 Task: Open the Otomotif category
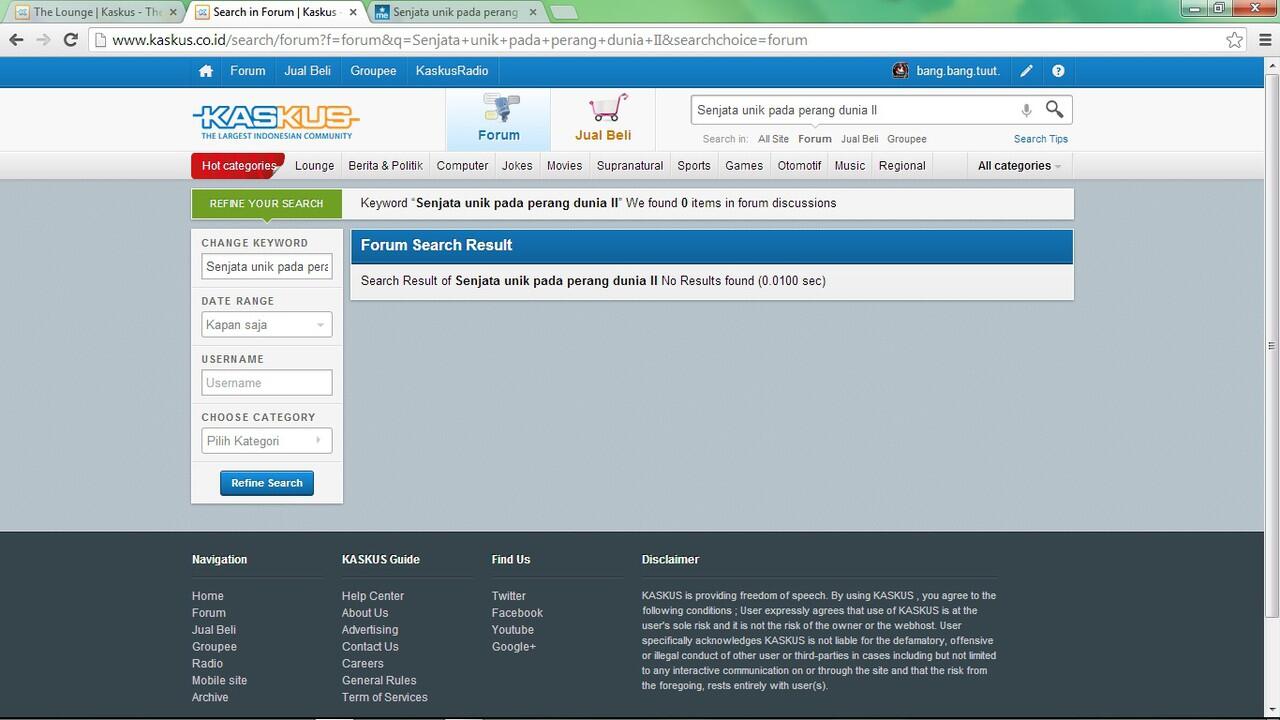click(799, 166)
